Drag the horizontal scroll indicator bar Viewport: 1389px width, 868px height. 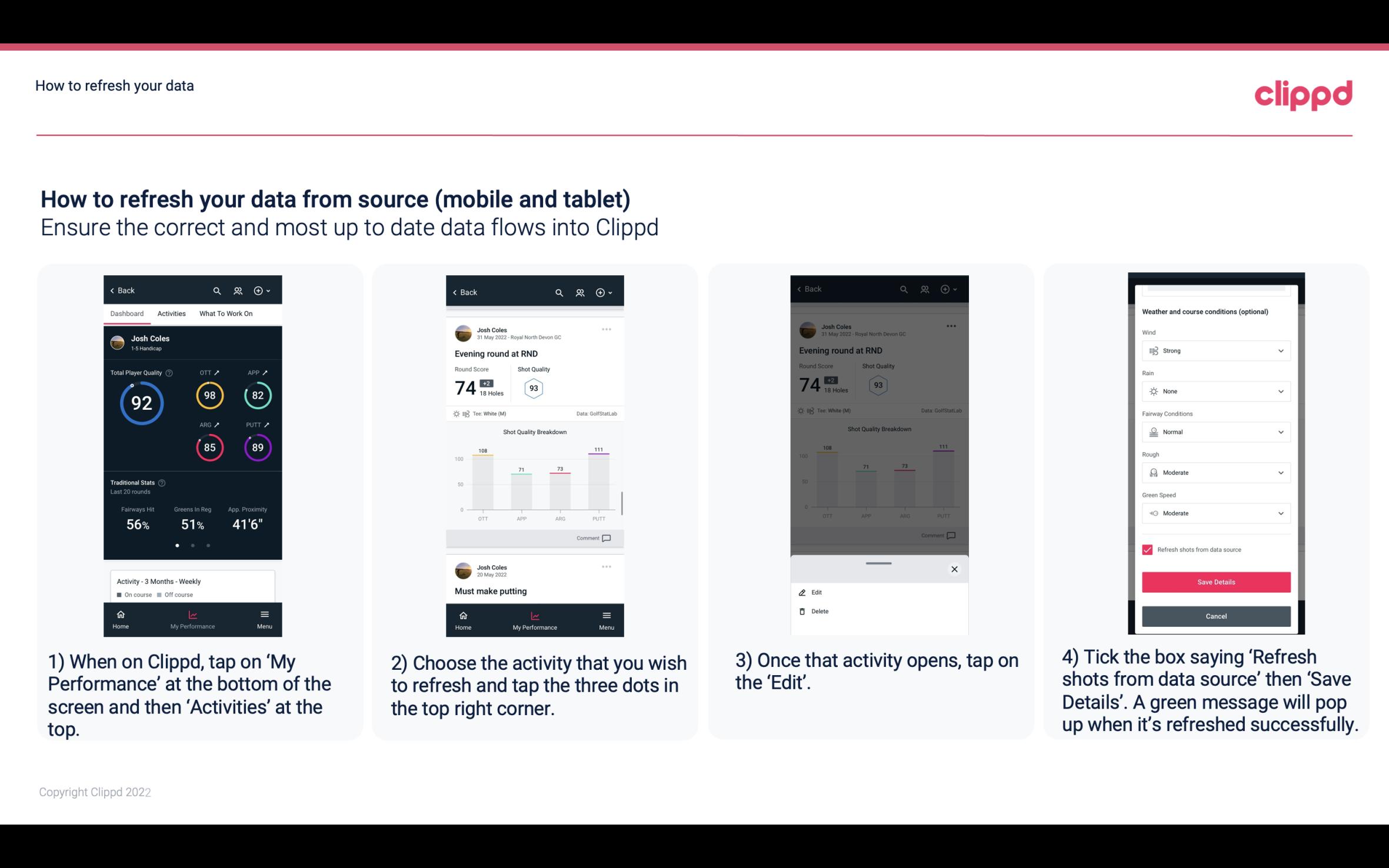point(878,559)
